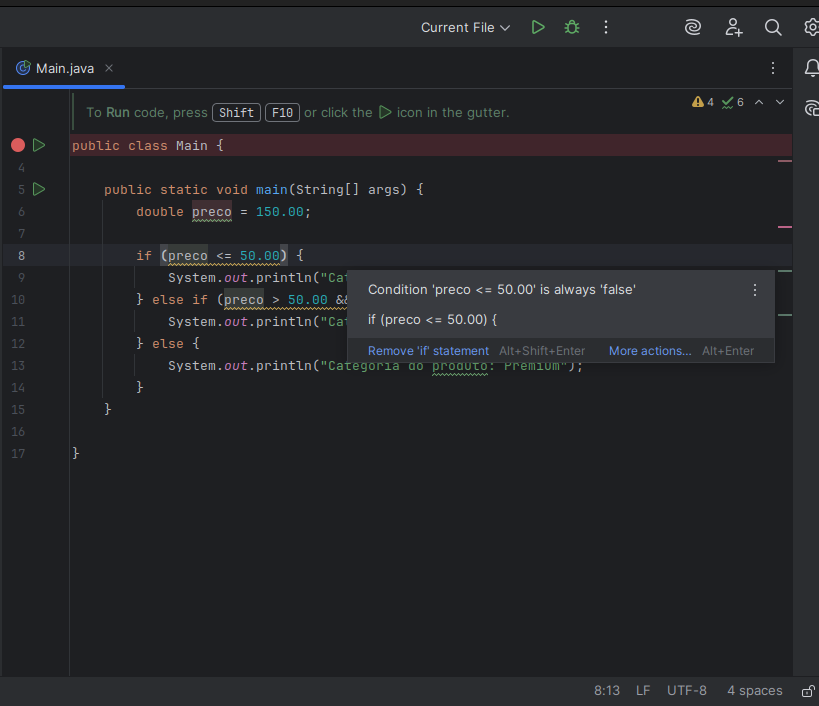Click the upper green stripe marker in scrollbar
Viewport: 819px width, 706px height.
coord(785,271)
